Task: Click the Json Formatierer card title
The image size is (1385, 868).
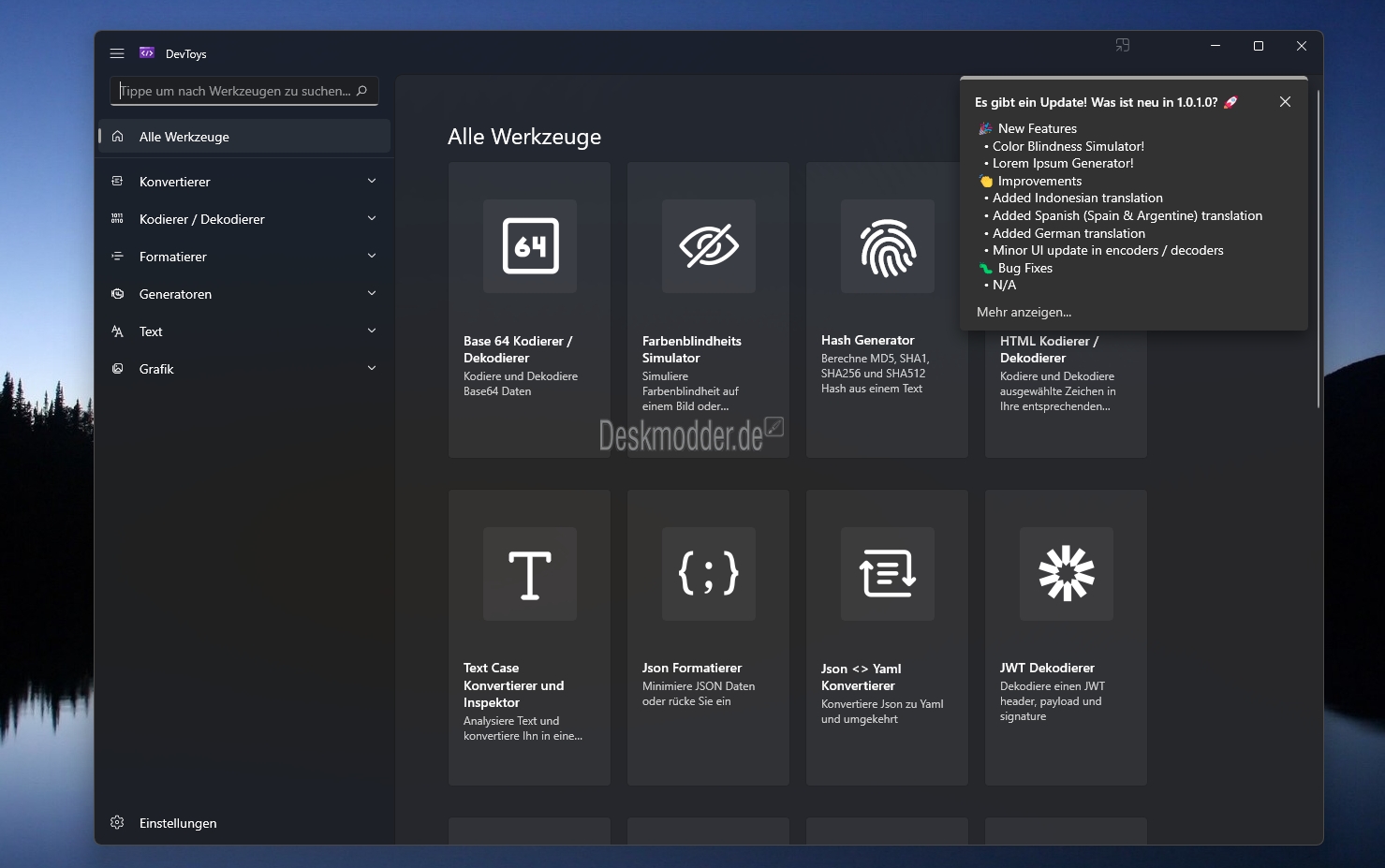Action: [692, 668]
